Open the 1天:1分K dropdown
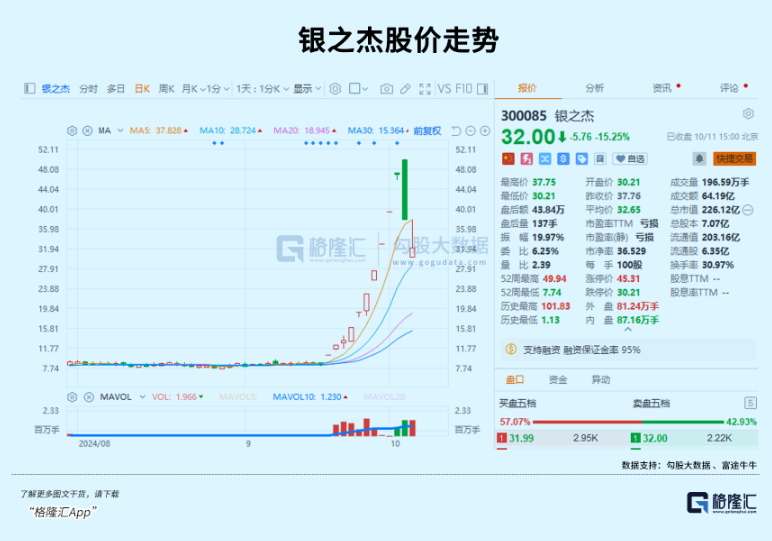 (262, 89)
